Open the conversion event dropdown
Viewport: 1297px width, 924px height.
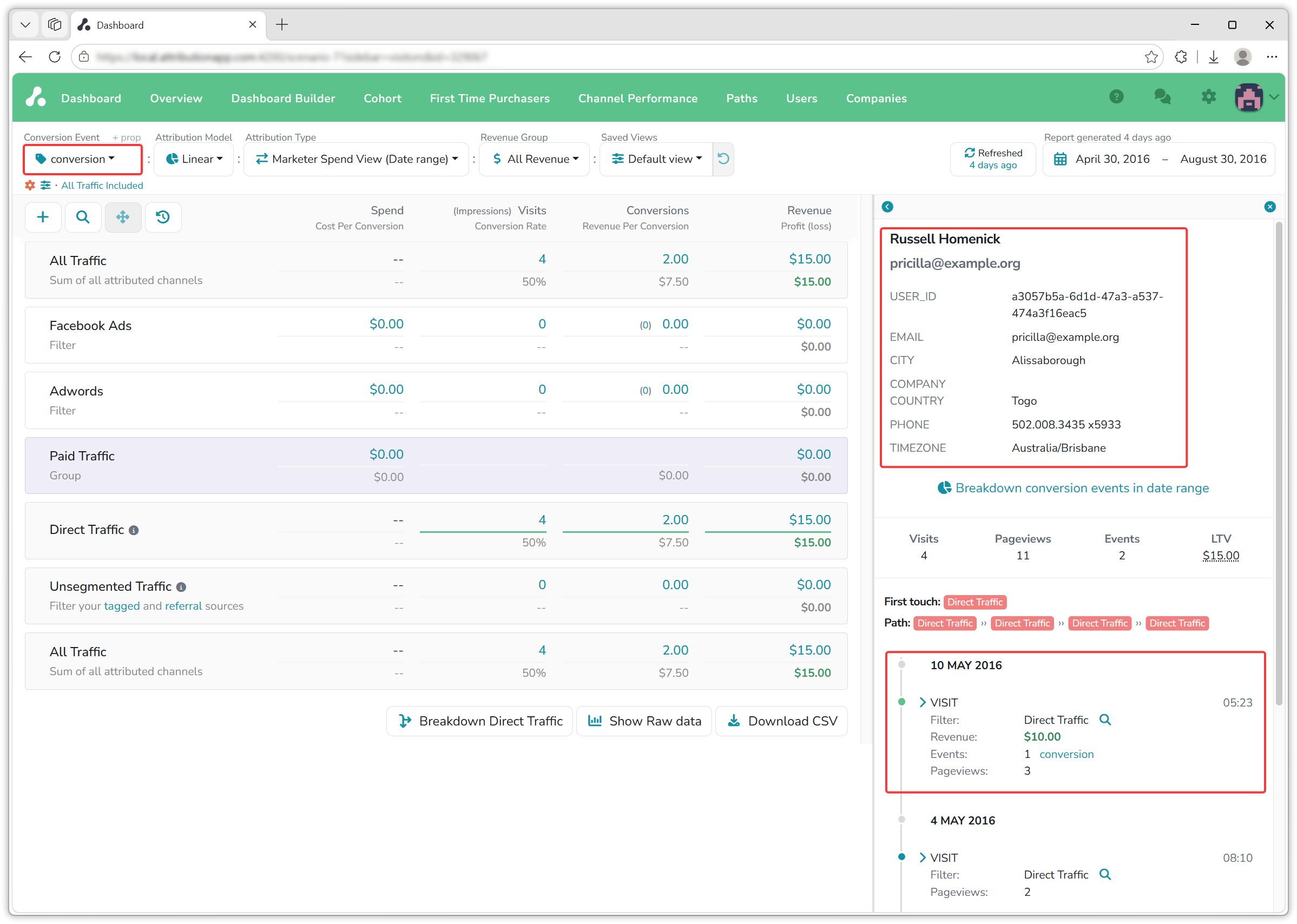tap(83, 159)
